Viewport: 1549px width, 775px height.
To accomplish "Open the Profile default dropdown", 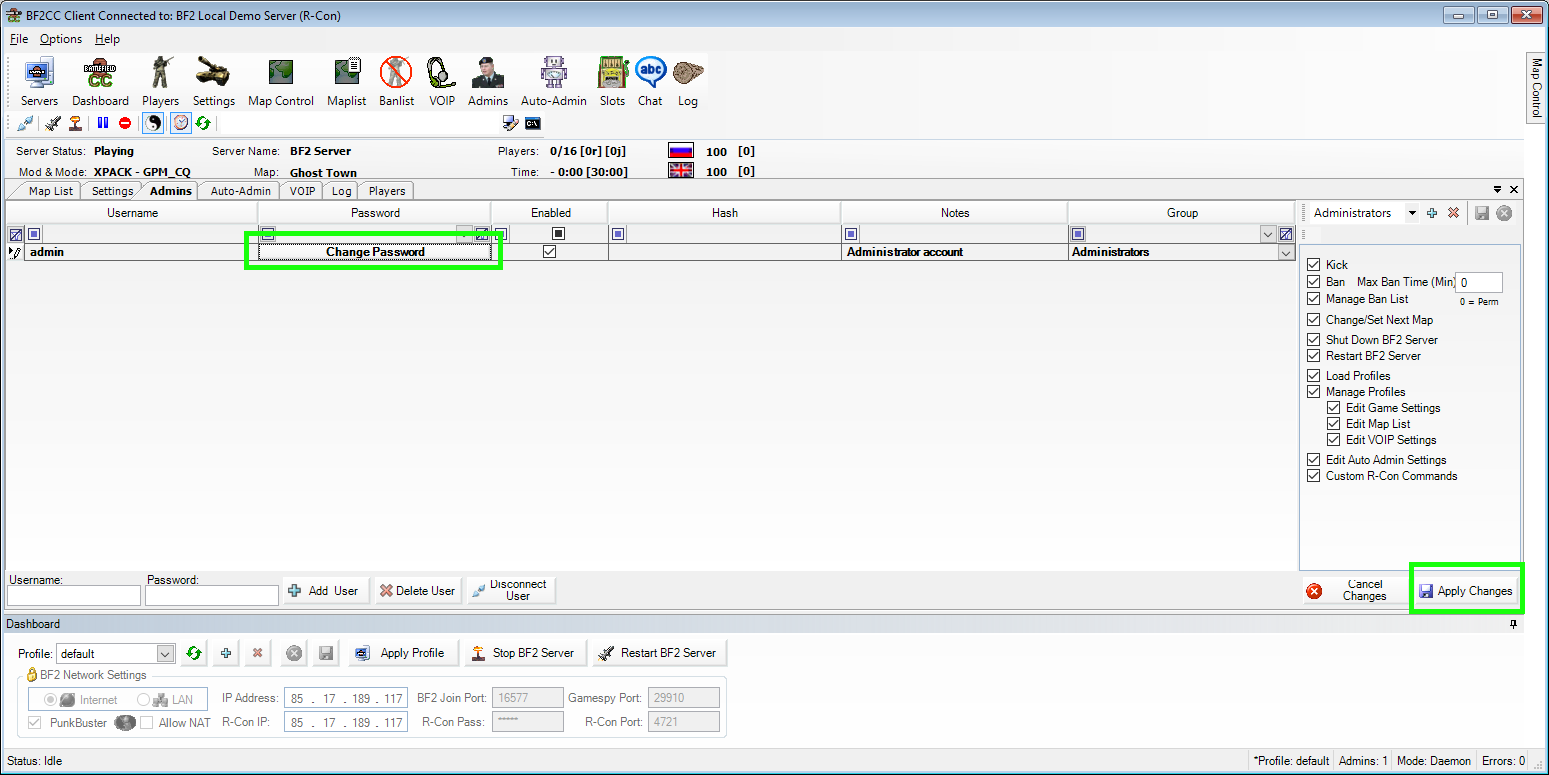I will 166,654.
